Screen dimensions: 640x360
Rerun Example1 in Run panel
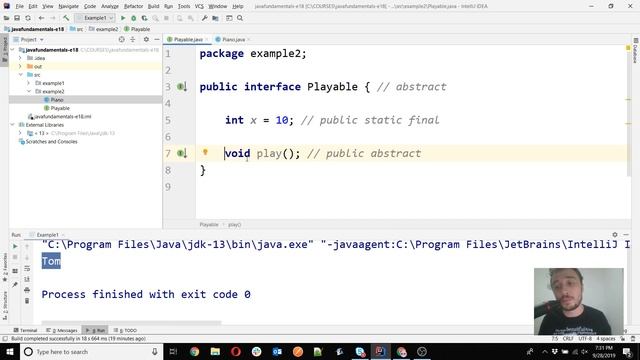click(x=15, y=247)
